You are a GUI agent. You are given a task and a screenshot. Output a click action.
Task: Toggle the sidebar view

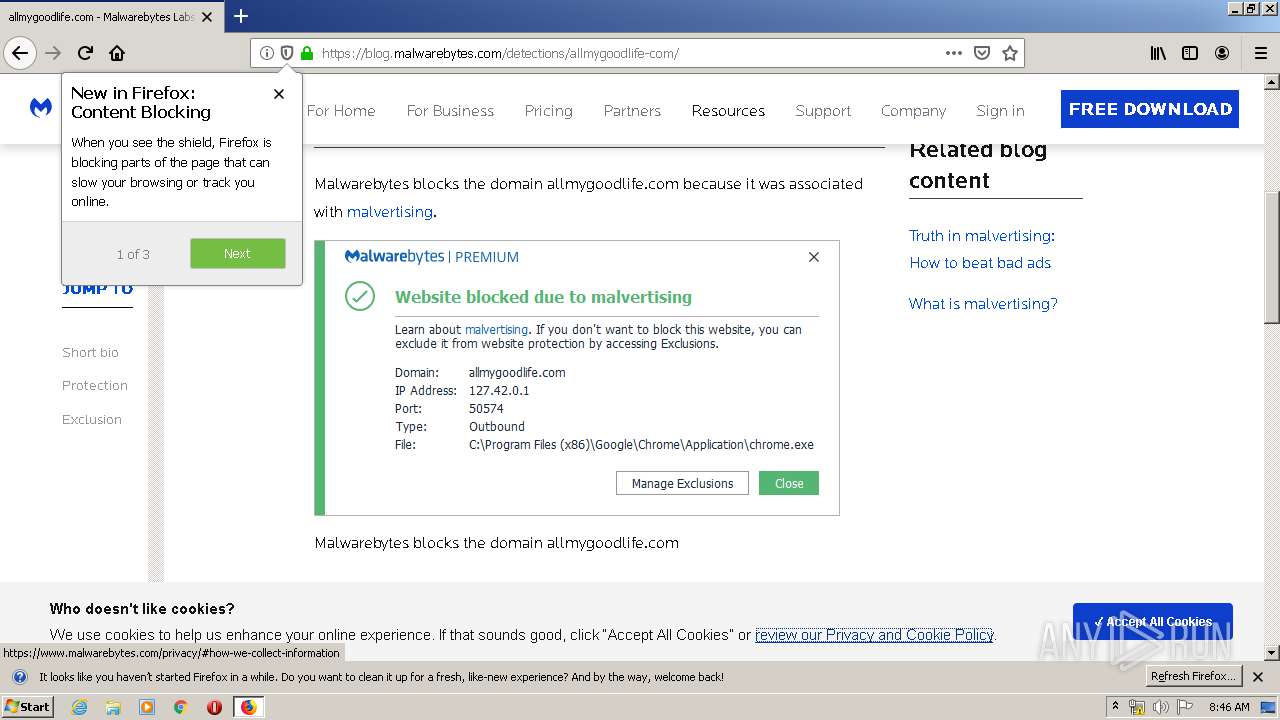1190,53
